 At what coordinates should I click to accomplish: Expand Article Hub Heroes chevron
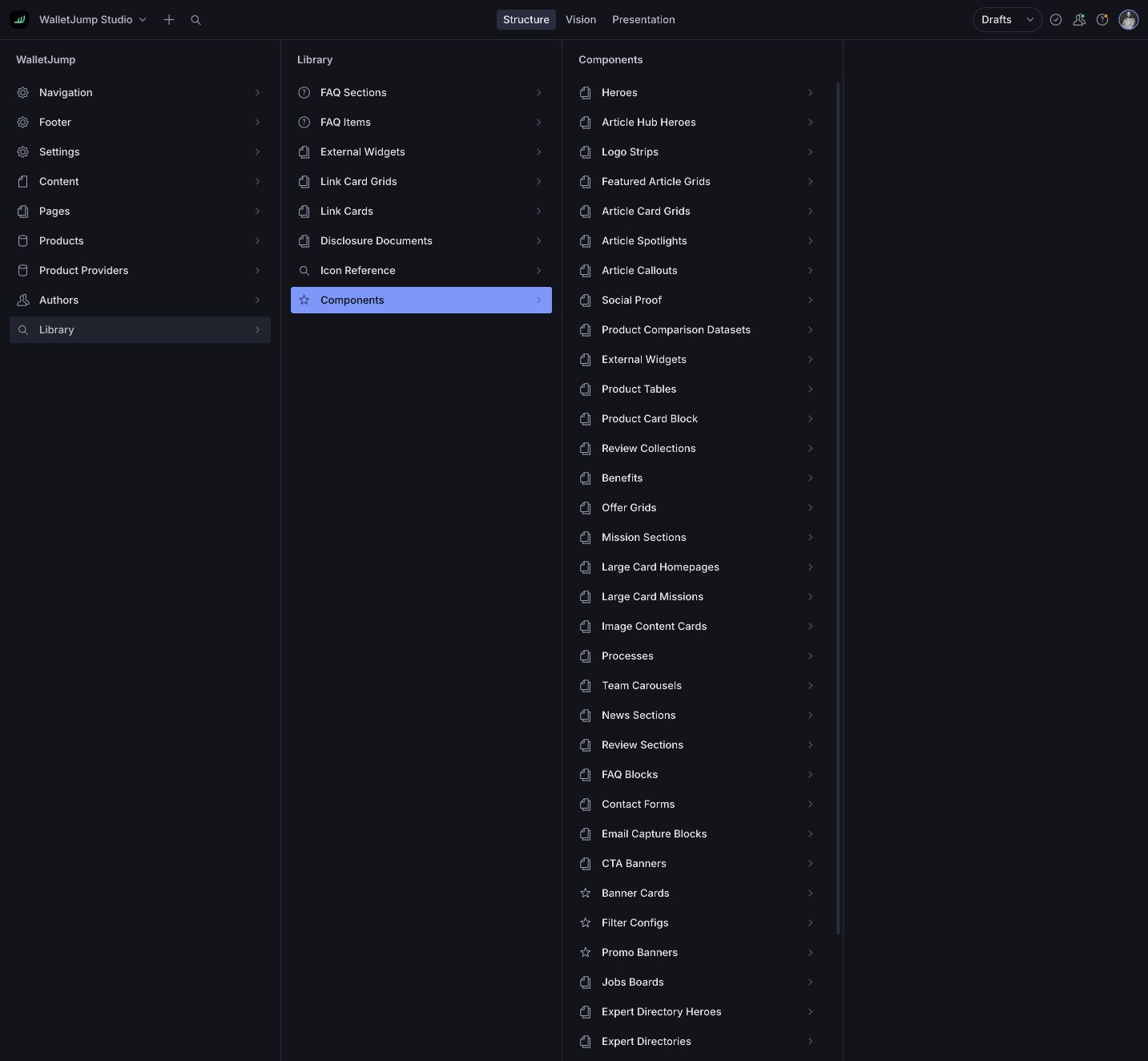coord(810,122)
